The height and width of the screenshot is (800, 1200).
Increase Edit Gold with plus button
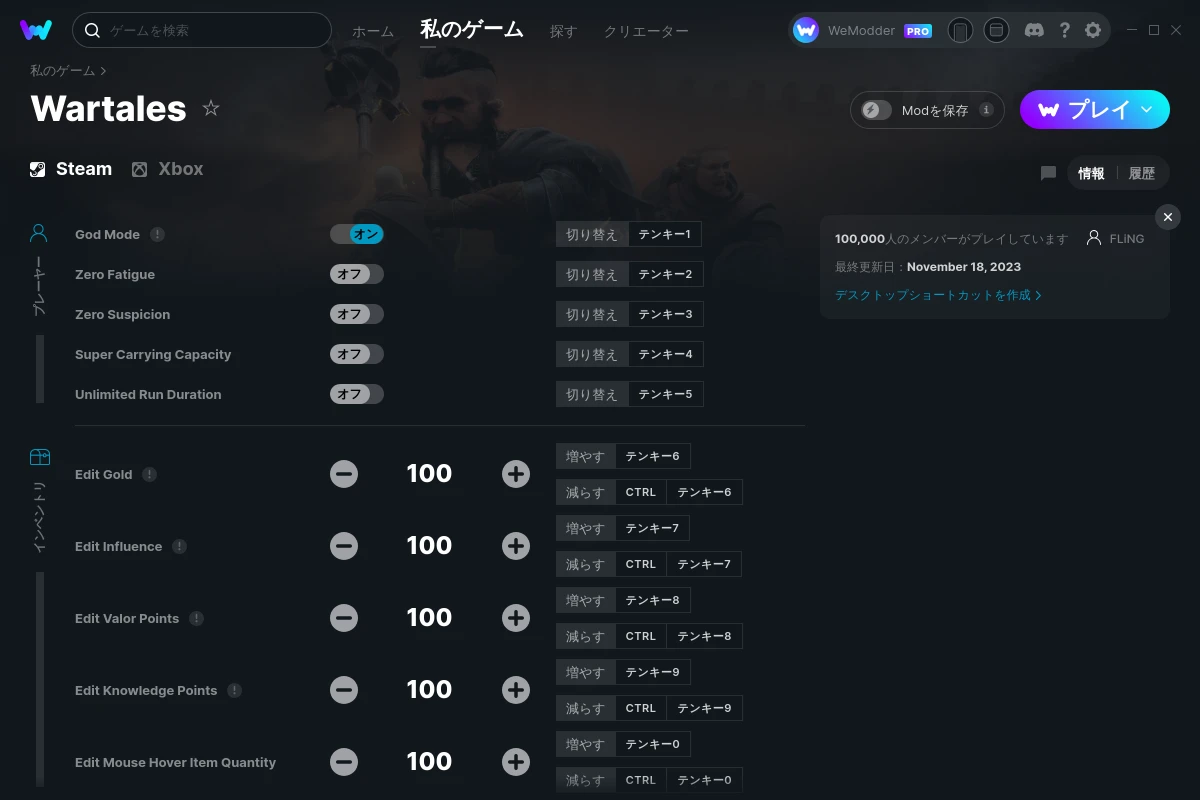coord(516,474)
